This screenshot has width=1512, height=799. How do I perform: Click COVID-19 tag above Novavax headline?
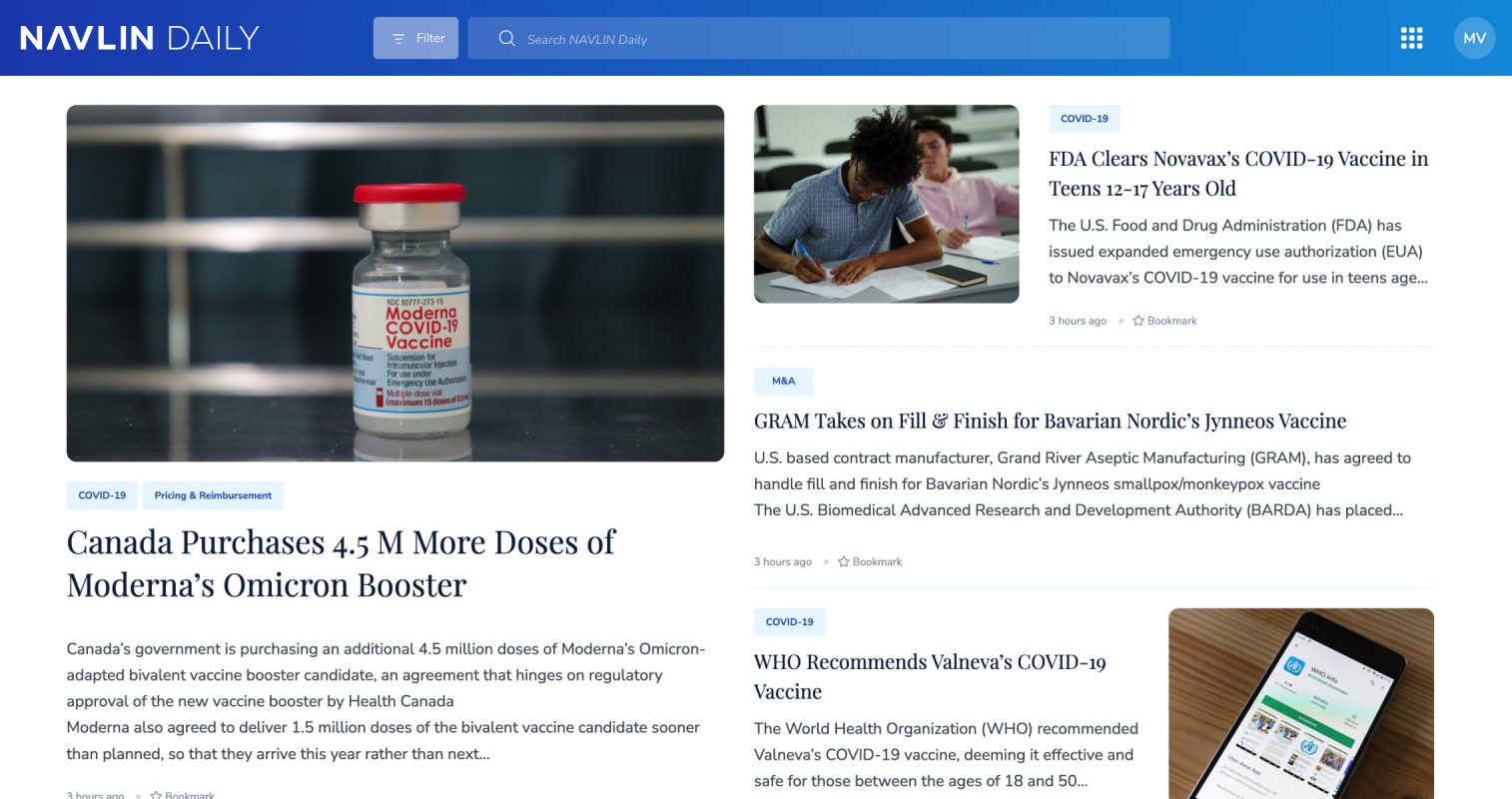(x=1084, y=119)
